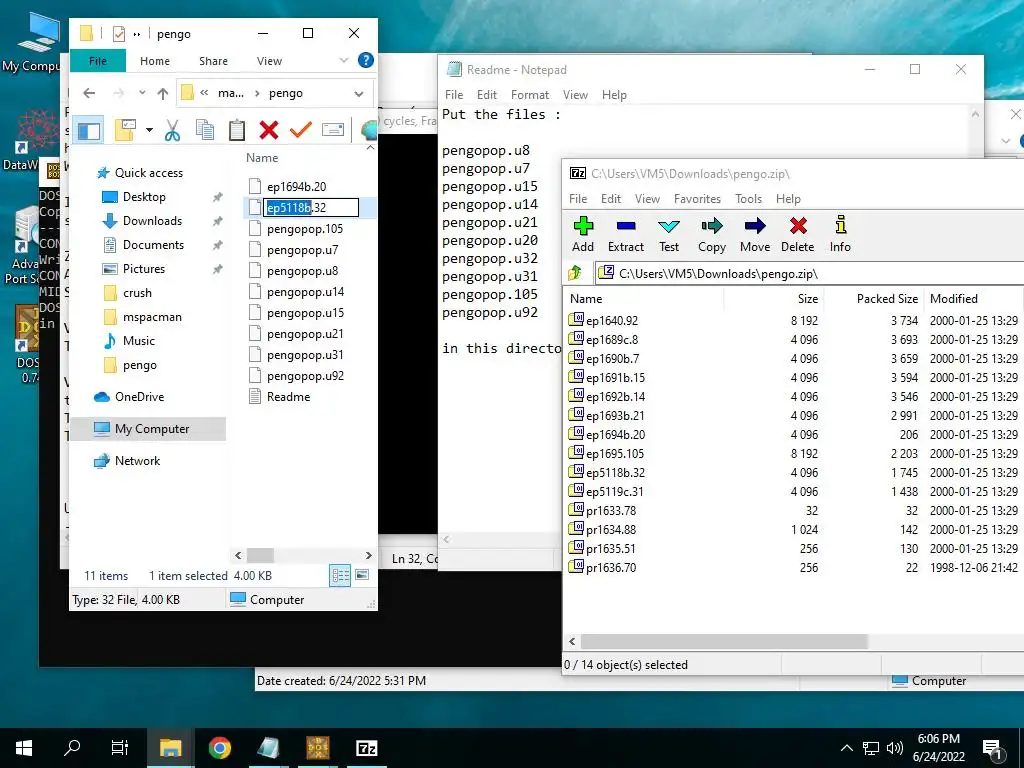Open the Explorer Help question mark
1024x768 pixels.
(x=366, y=61)
